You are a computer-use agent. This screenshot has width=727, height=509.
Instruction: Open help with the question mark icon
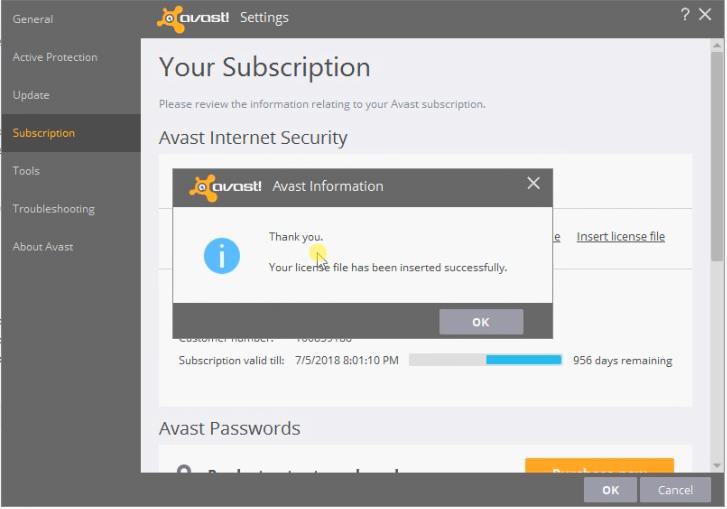click(x=685, y=15)
